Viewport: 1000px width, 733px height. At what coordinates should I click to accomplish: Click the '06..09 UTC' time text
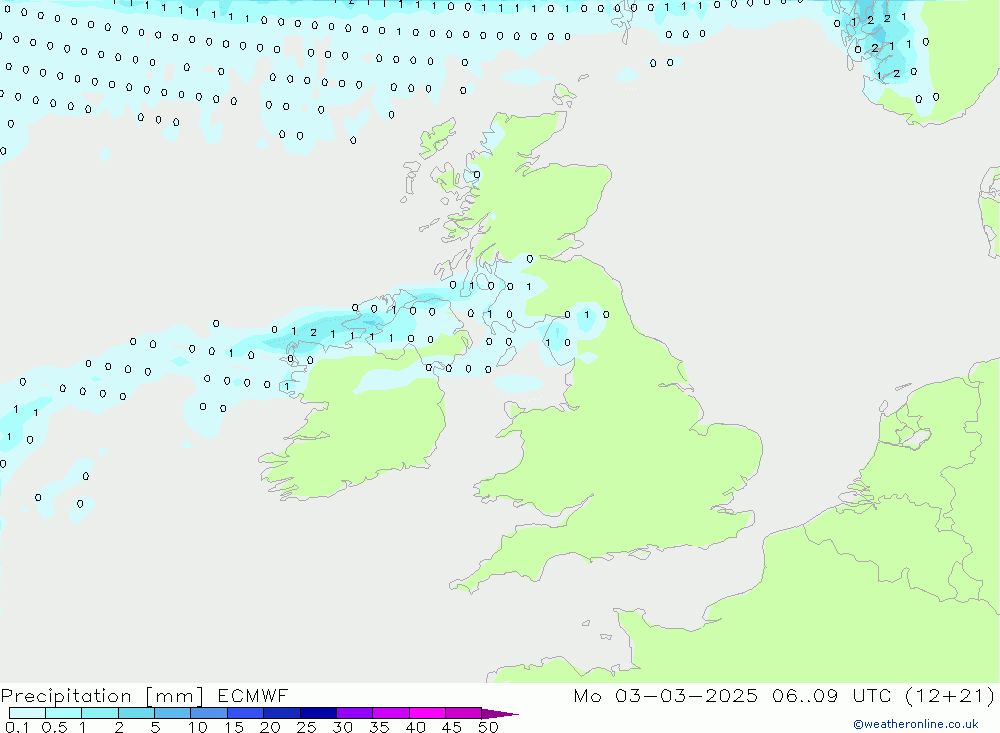pyautogui.click(x=831, y=696)
